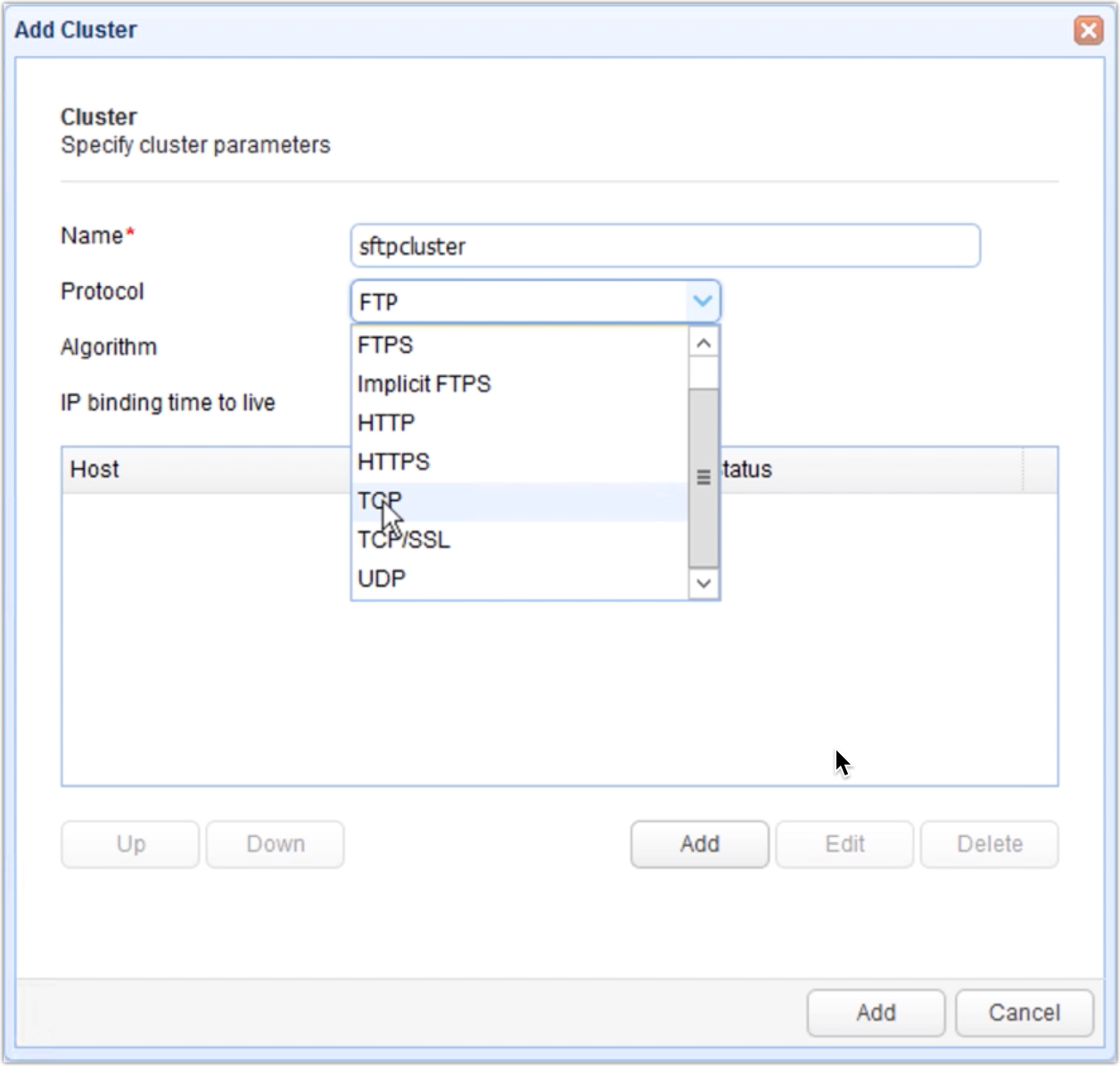This screenshot has height=1066, width=1120.
Task: Select UDP protocol option
Action: pos(382,579)
